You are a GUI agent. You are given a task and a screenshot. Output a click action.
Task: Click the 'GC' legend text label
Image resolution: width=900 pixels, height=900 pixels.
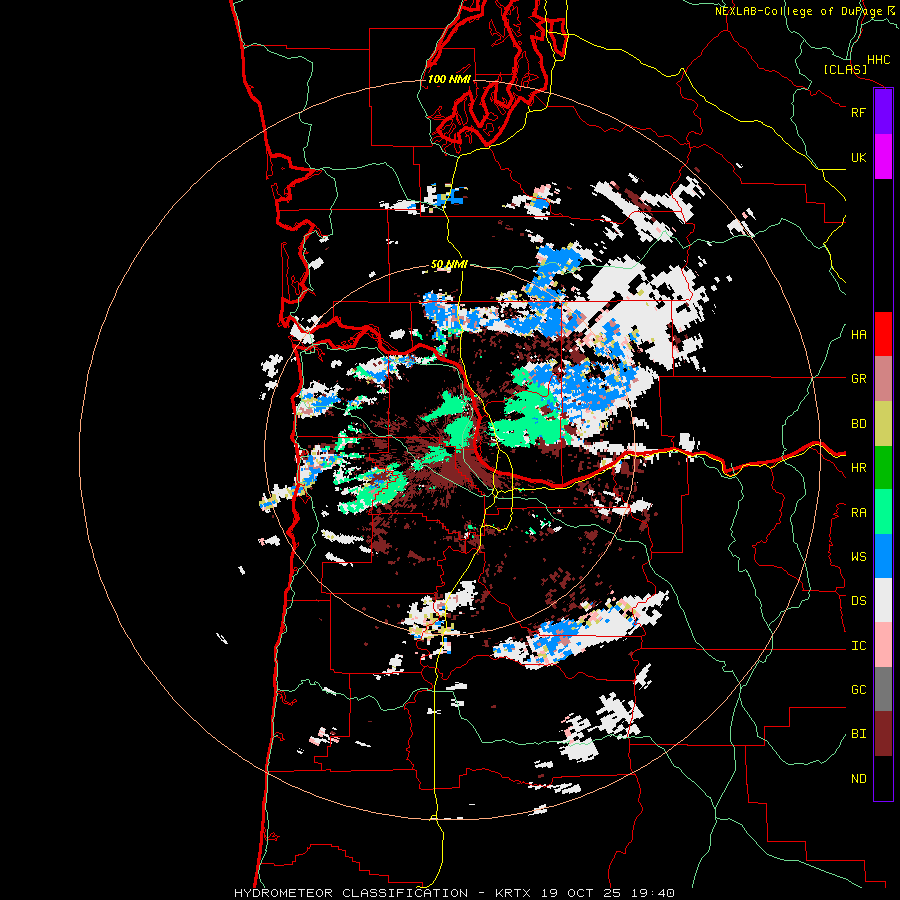858,690
